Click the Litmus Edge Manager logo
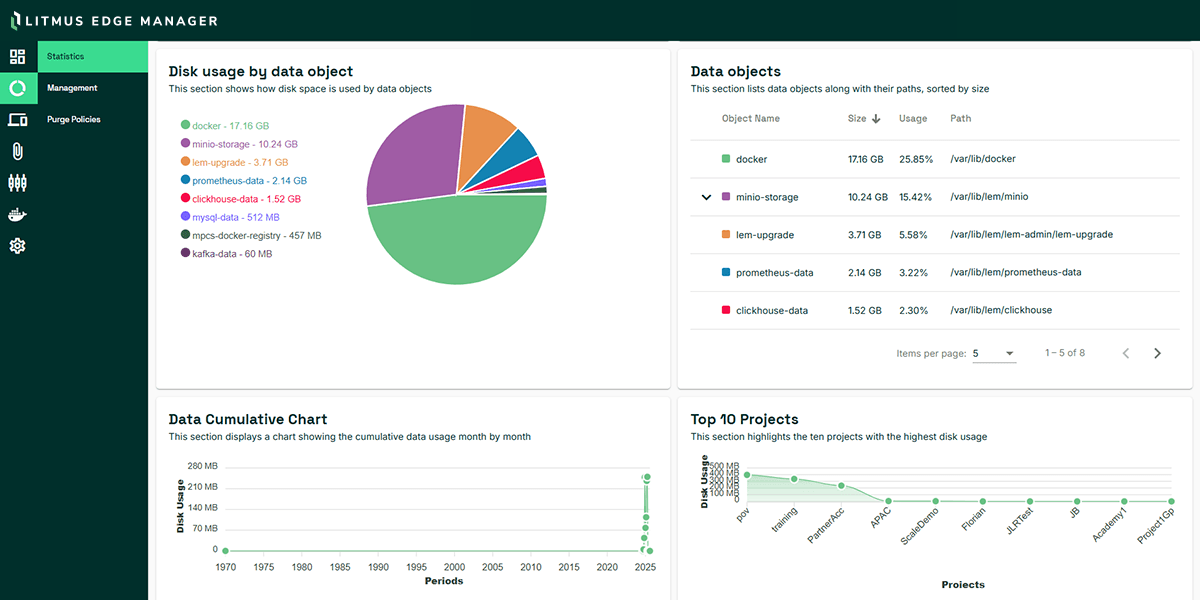The width and height of the screenshot is (1200, 600). click(113, 19)
